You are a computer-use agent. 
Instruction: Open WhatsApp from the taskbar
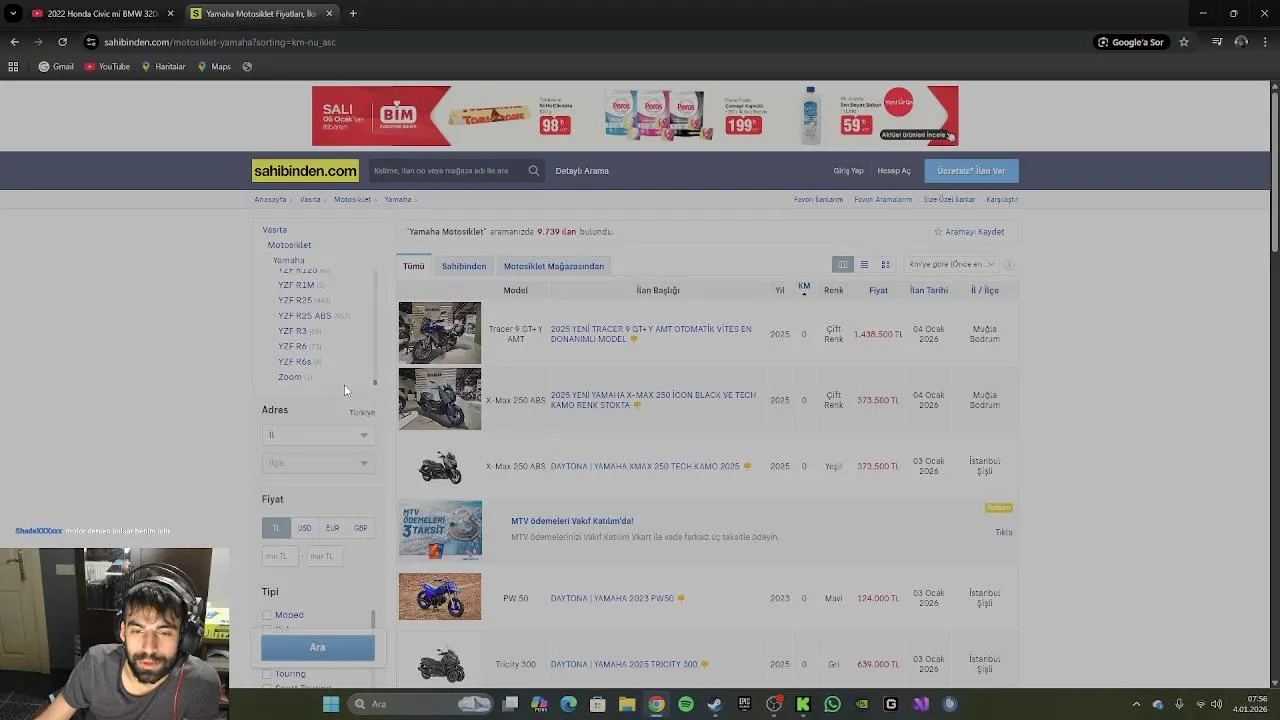tap(832, 704)
